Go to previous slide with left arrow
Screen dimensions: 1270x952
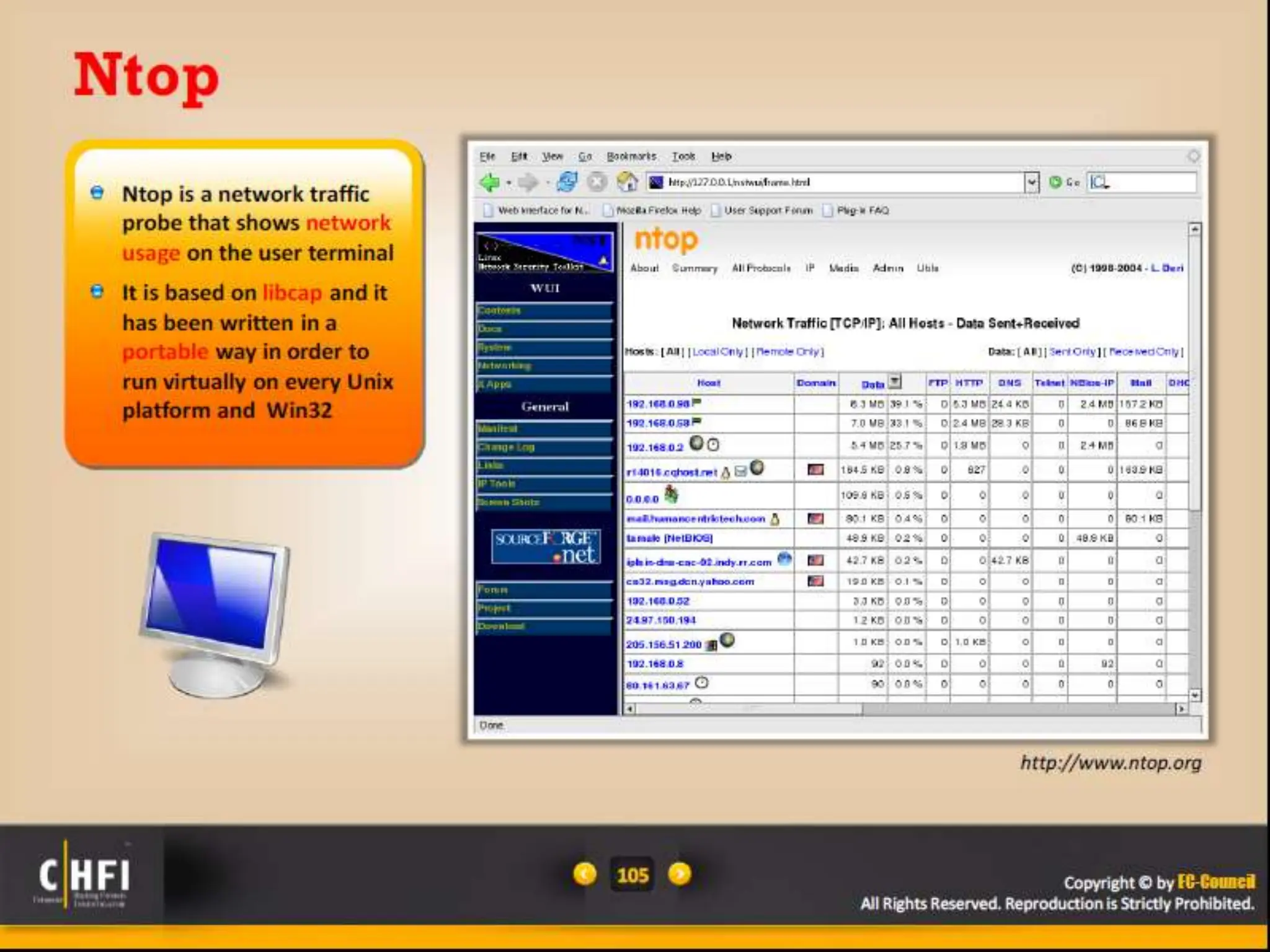tap(585, 874)
